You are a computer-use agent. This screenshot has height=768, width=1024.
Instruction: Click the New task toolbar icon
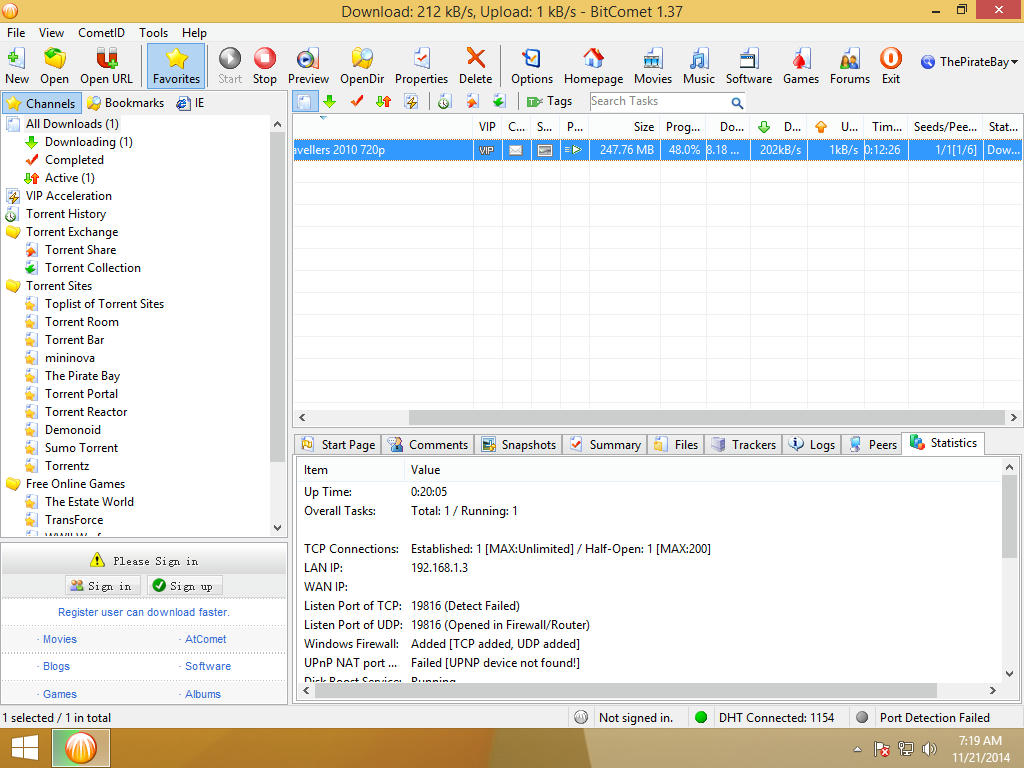(17, 66)
